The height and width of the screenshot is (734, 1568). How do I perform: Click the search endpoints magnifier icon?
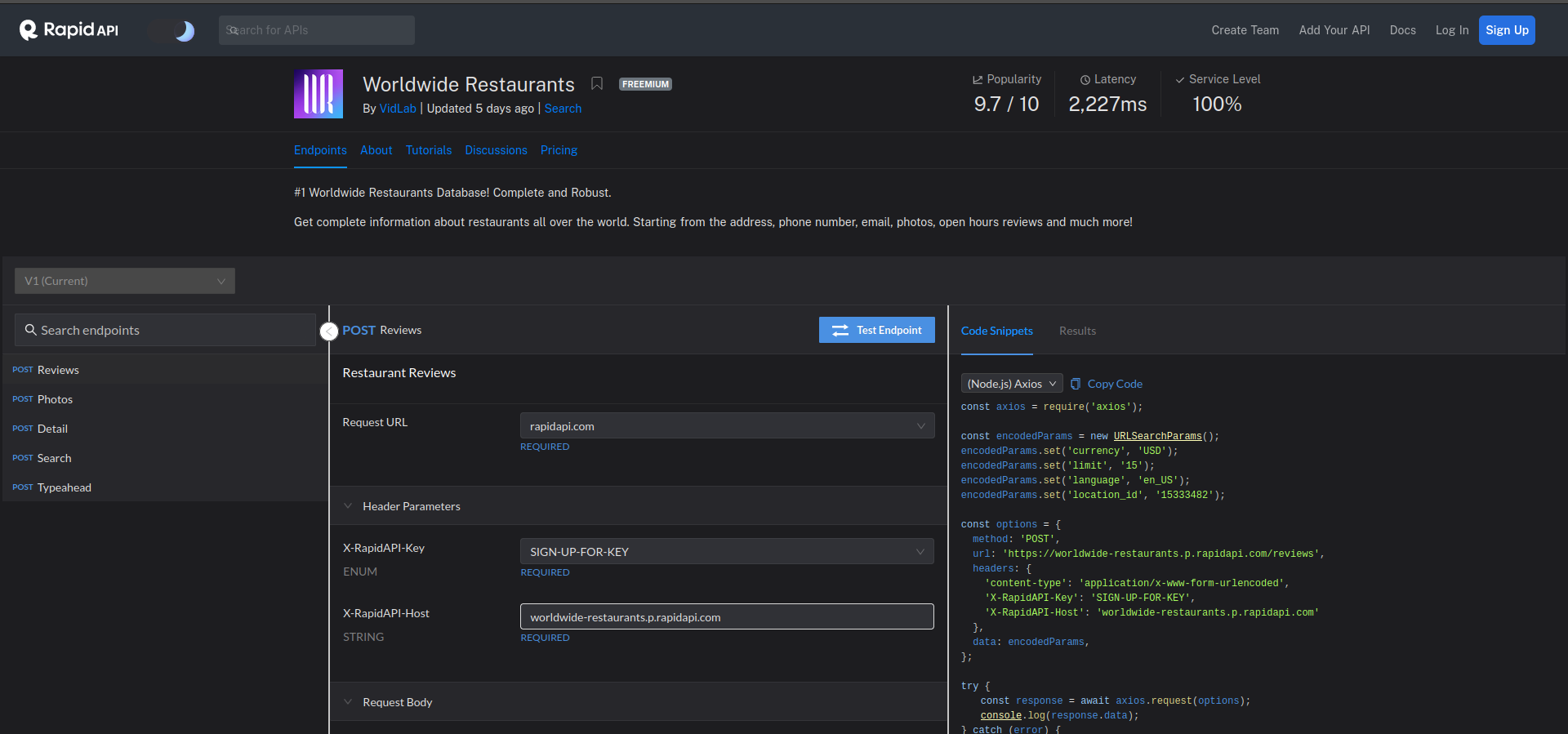(x=30, y=330)
